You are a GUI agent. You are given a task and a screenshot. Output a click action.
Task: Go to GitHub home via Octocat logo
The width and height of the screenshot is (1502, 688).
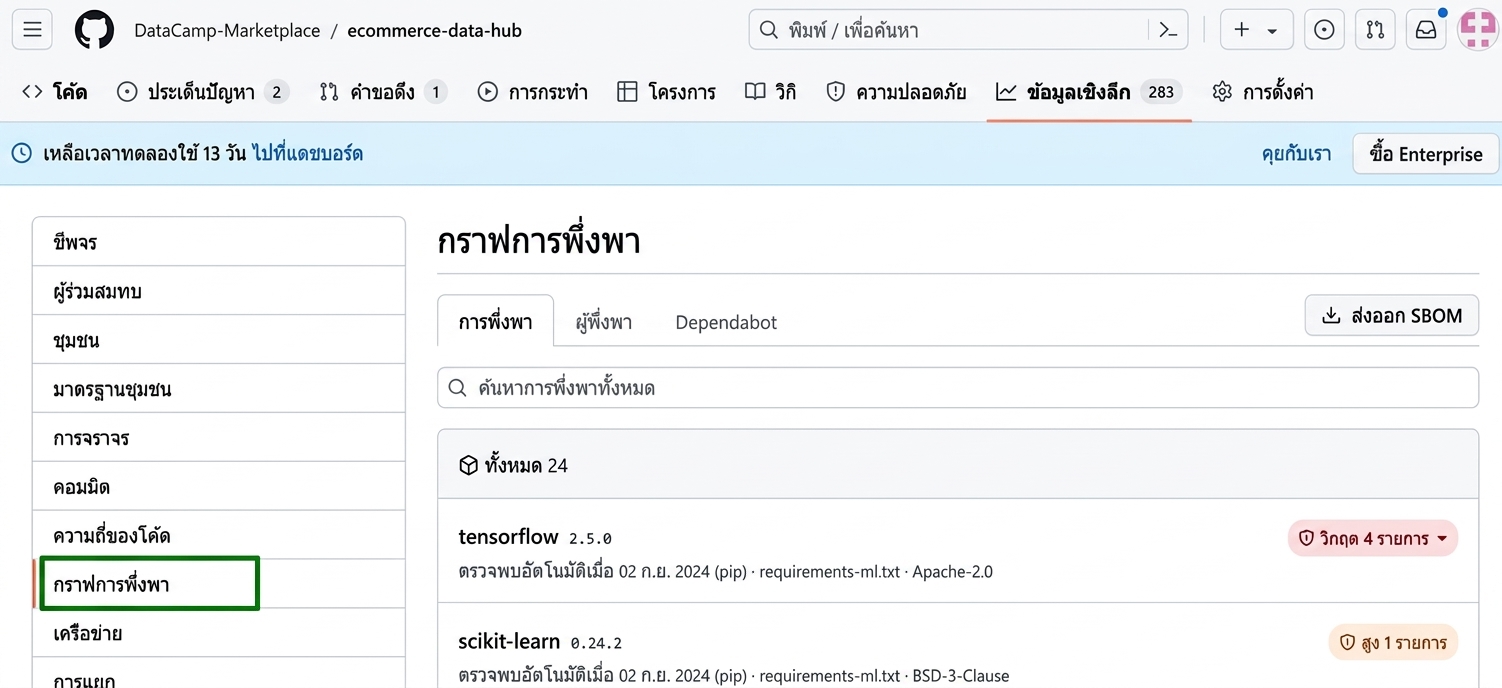point(95,30)
